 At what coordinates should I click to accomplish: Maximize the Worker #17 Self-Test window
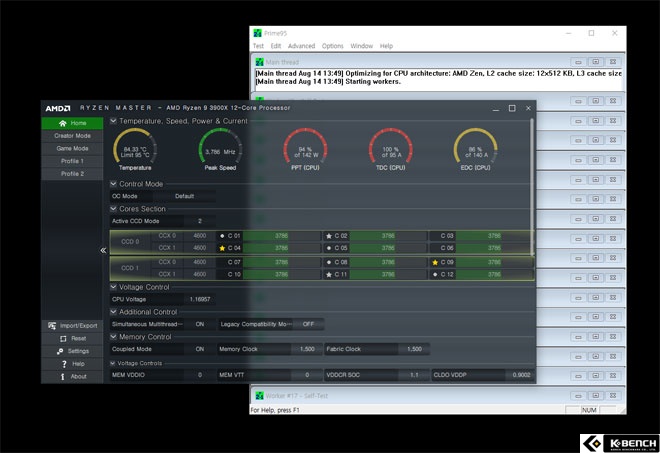point(596,396)
